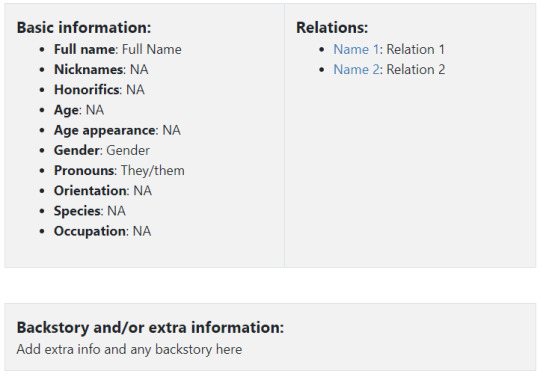
Task: Click the Pronouns field label
Action: 84,170
